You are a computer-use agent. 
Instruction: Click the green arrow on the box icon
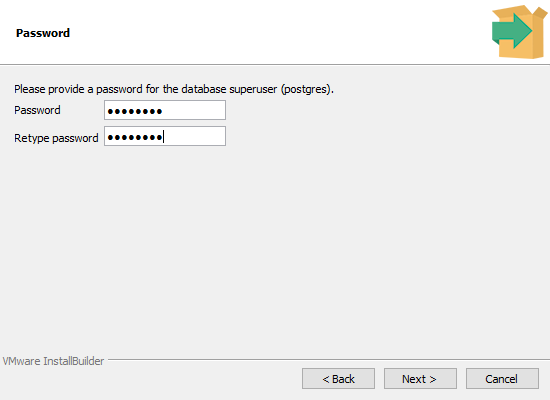511,31
